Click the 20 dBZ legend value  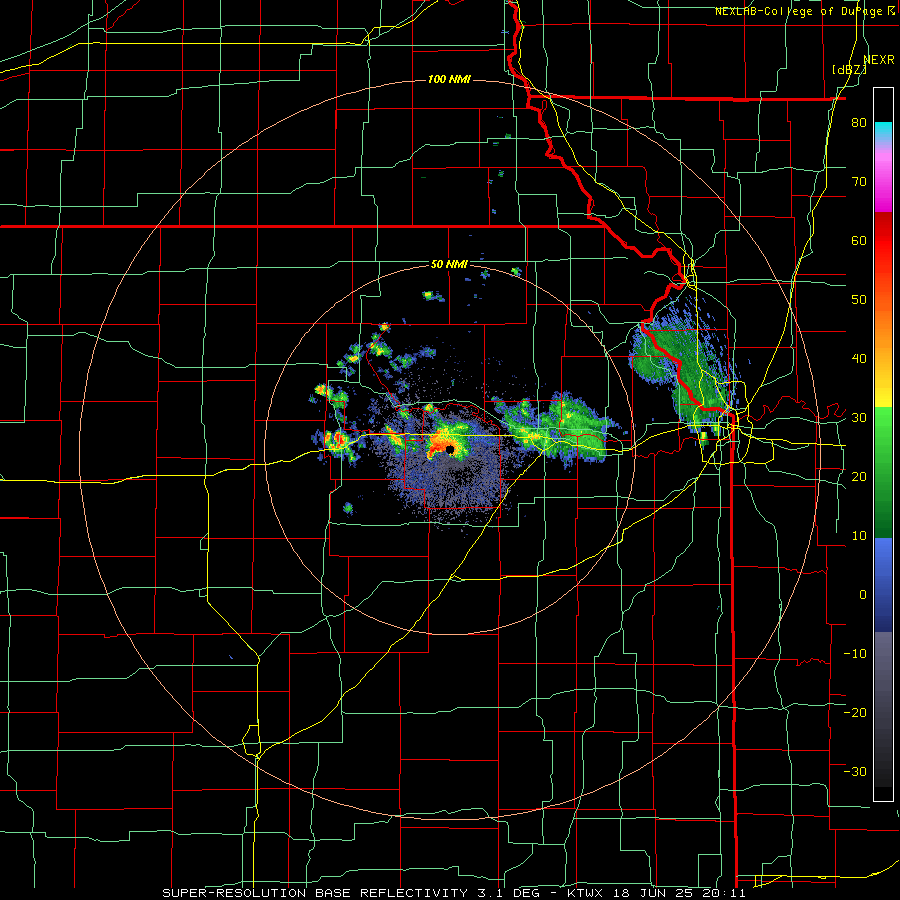(x=859, y=476)
